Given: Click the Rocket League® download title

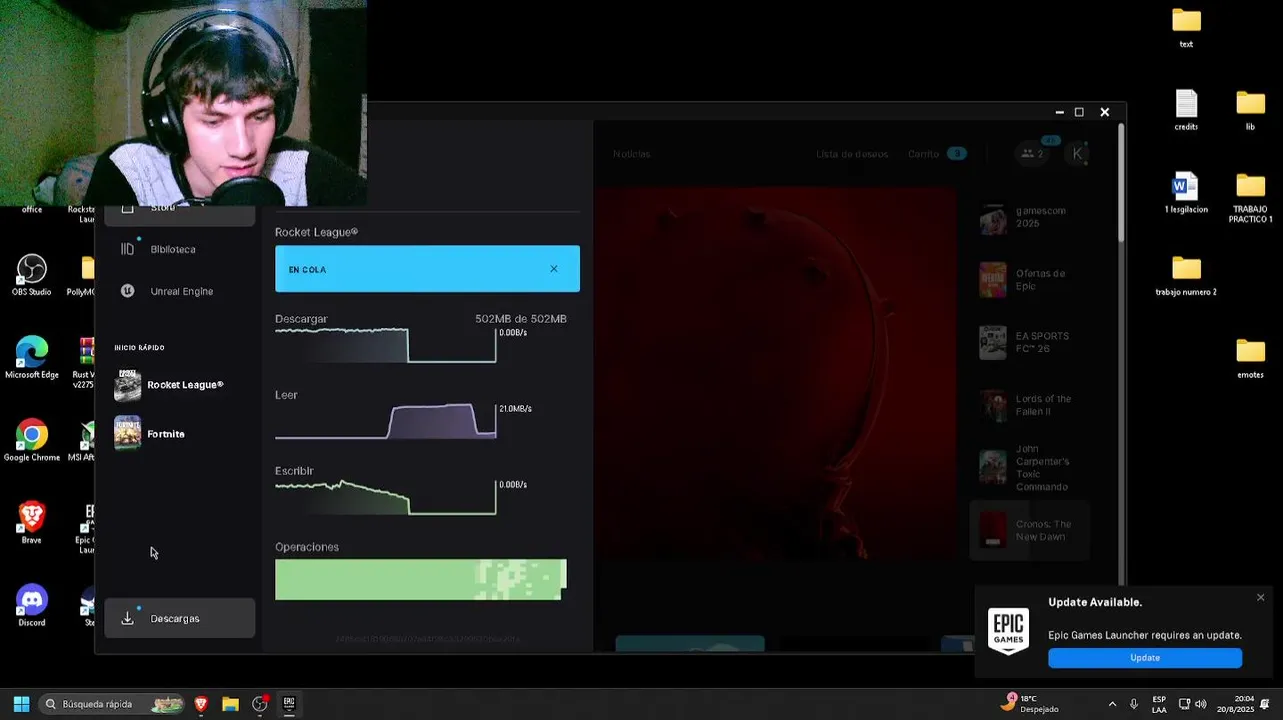Looking at the screenshot, I should click(x=316, y=232).
